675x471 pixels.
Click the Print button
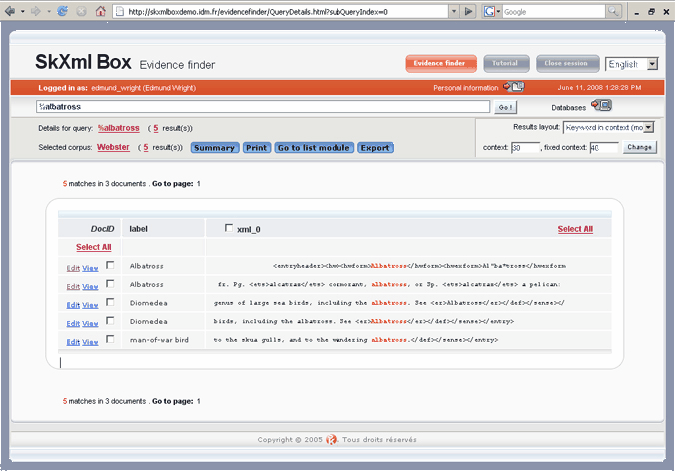point(257,148)
